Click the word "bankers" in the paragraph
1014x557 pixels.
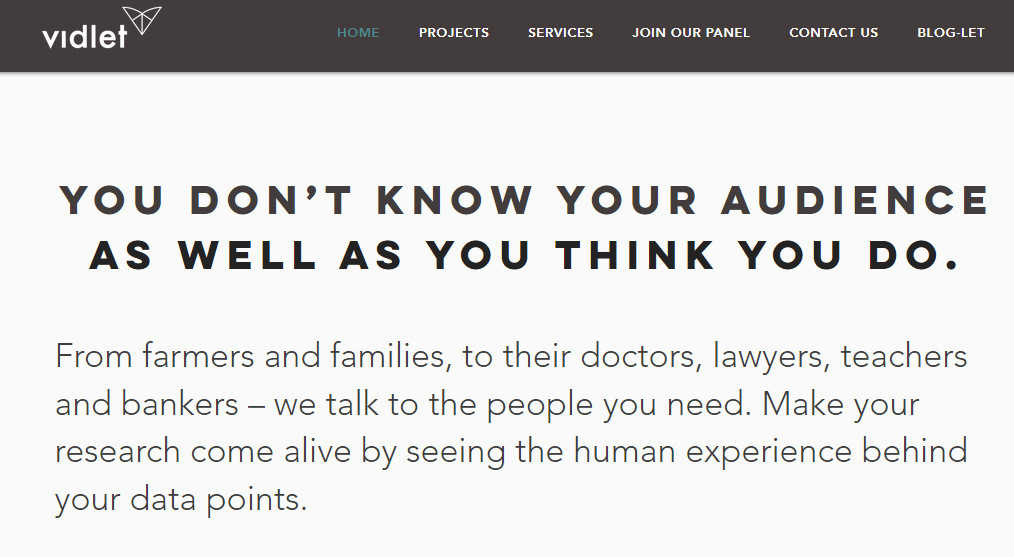[191, 404]
